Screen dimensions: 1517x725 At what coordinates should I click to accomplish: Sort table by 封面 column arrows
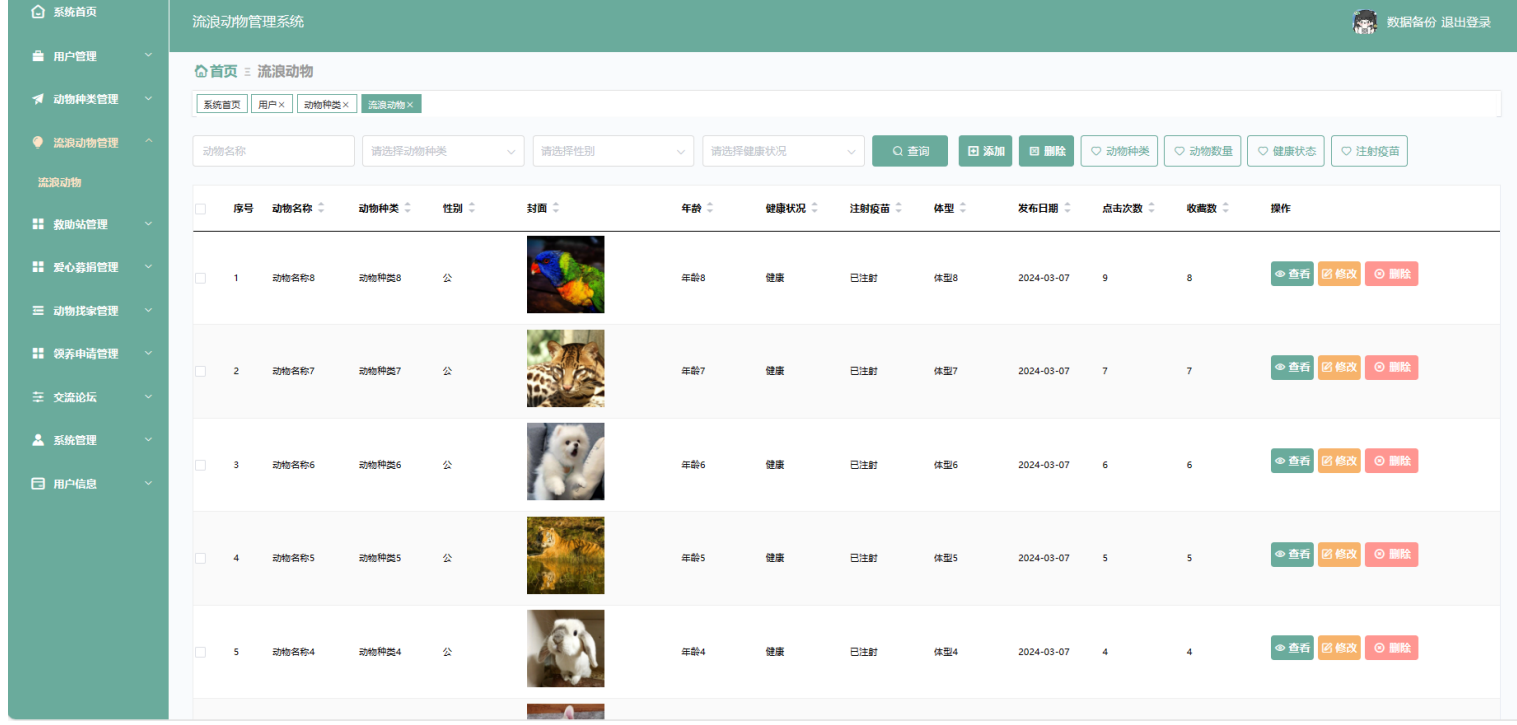click(x=555, y=208)
